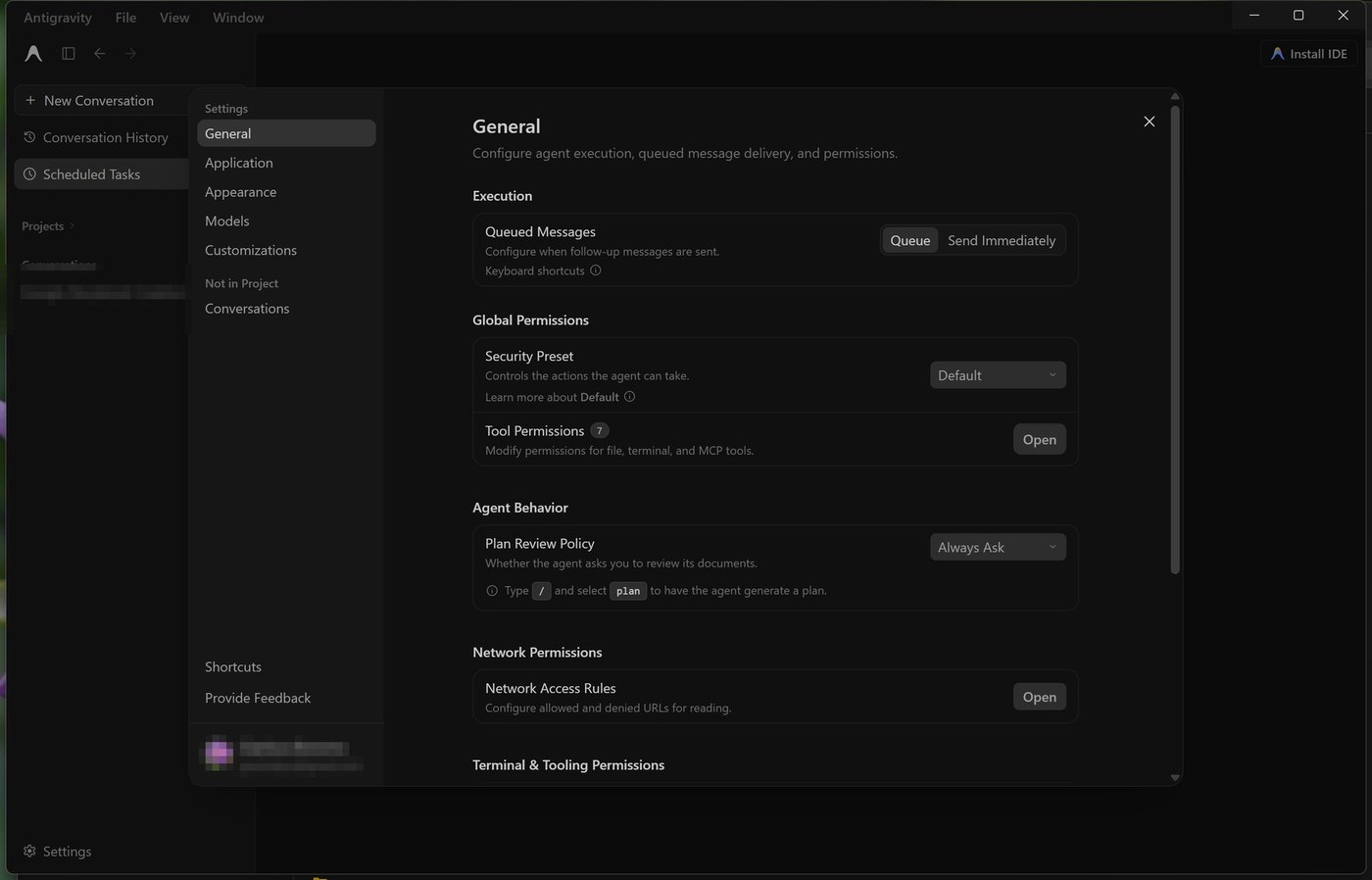
Task: Go back with the left arrow icon
Action: [99, 53]
